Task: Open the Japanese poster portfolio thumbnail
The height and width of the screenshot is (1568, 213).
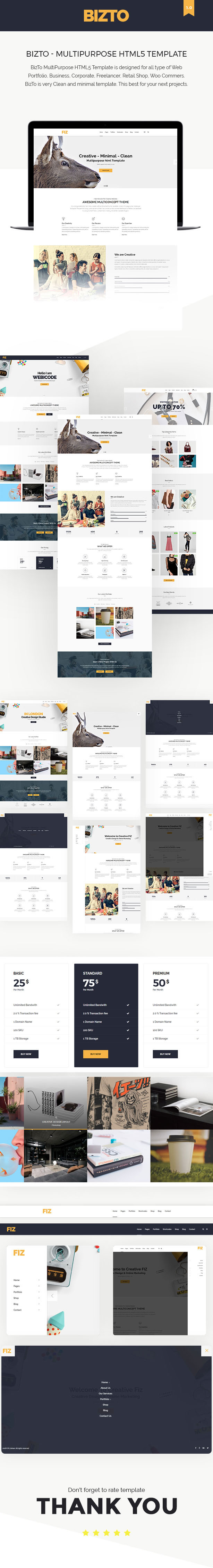Action: pyautogui.click(x=119, y=1103)
